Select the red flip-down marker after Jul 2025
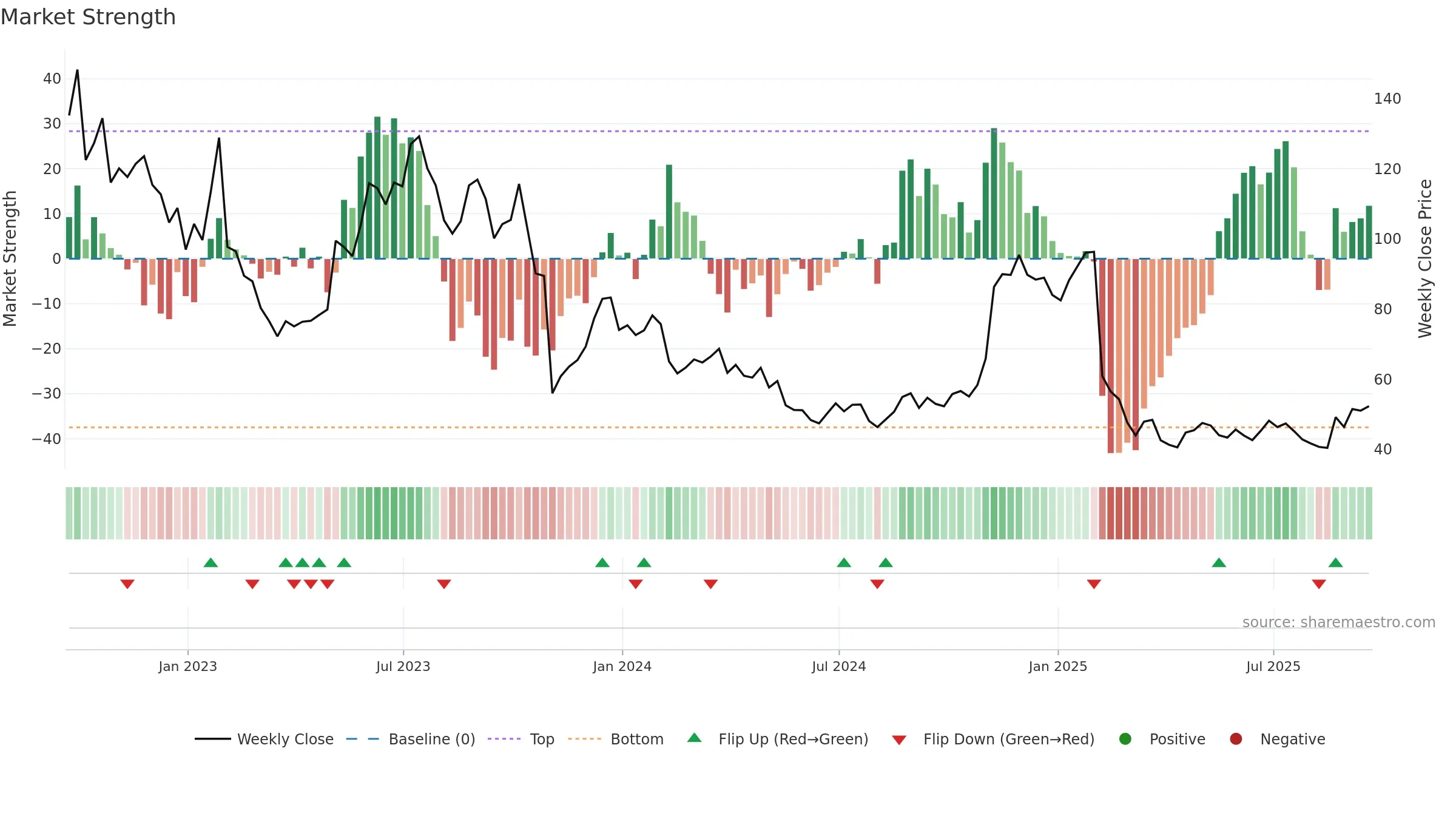 tap(1319, 584)
